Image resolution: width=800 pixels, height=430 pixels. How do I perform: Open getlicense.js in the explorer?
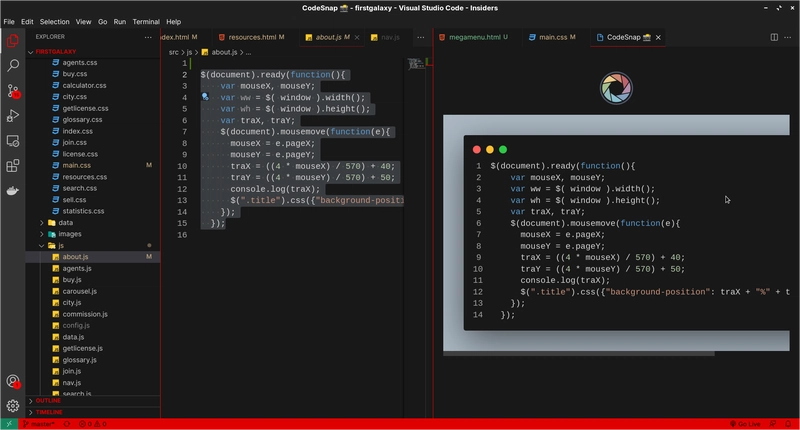coord(83,348)
